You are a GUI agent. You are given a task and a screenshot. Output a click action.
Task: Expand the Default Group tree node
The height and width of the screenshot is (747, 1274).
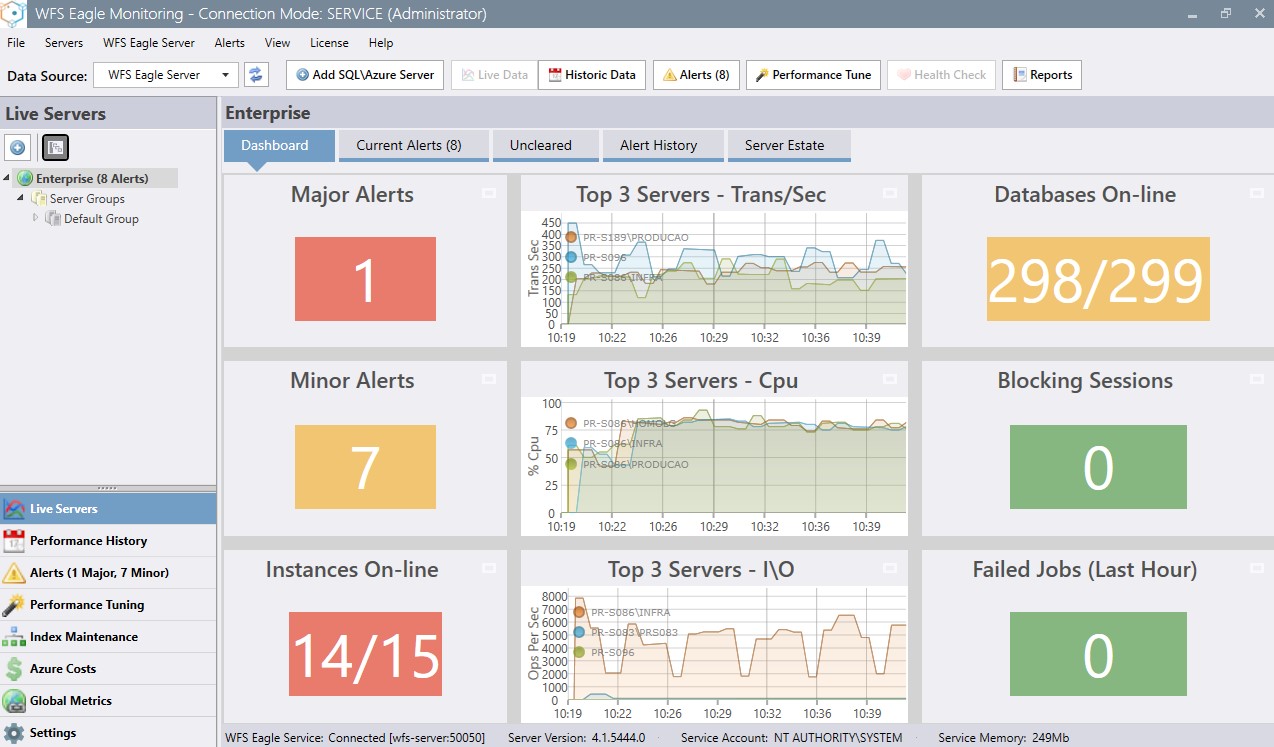pos(37,218)
